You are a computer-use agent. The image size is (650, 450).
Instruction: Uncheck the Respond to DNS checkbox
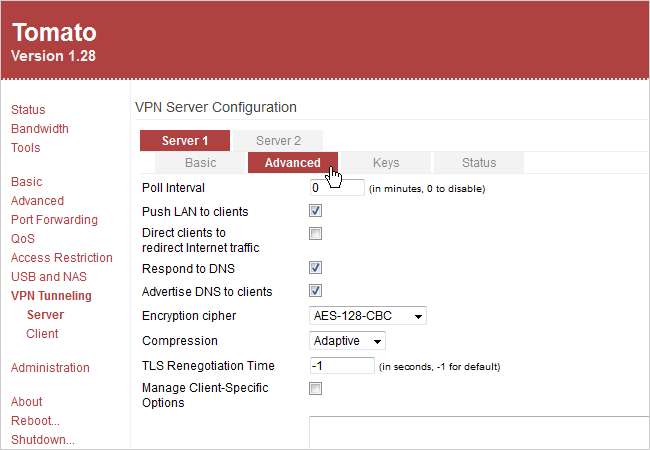pos(315,268)
